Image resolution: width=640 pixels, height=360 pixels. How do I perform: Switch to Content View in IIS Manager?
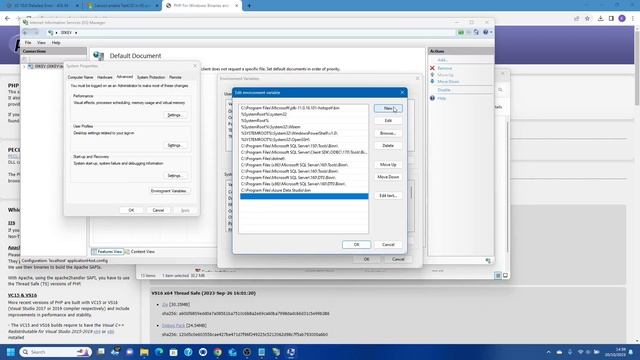[140, 252]
